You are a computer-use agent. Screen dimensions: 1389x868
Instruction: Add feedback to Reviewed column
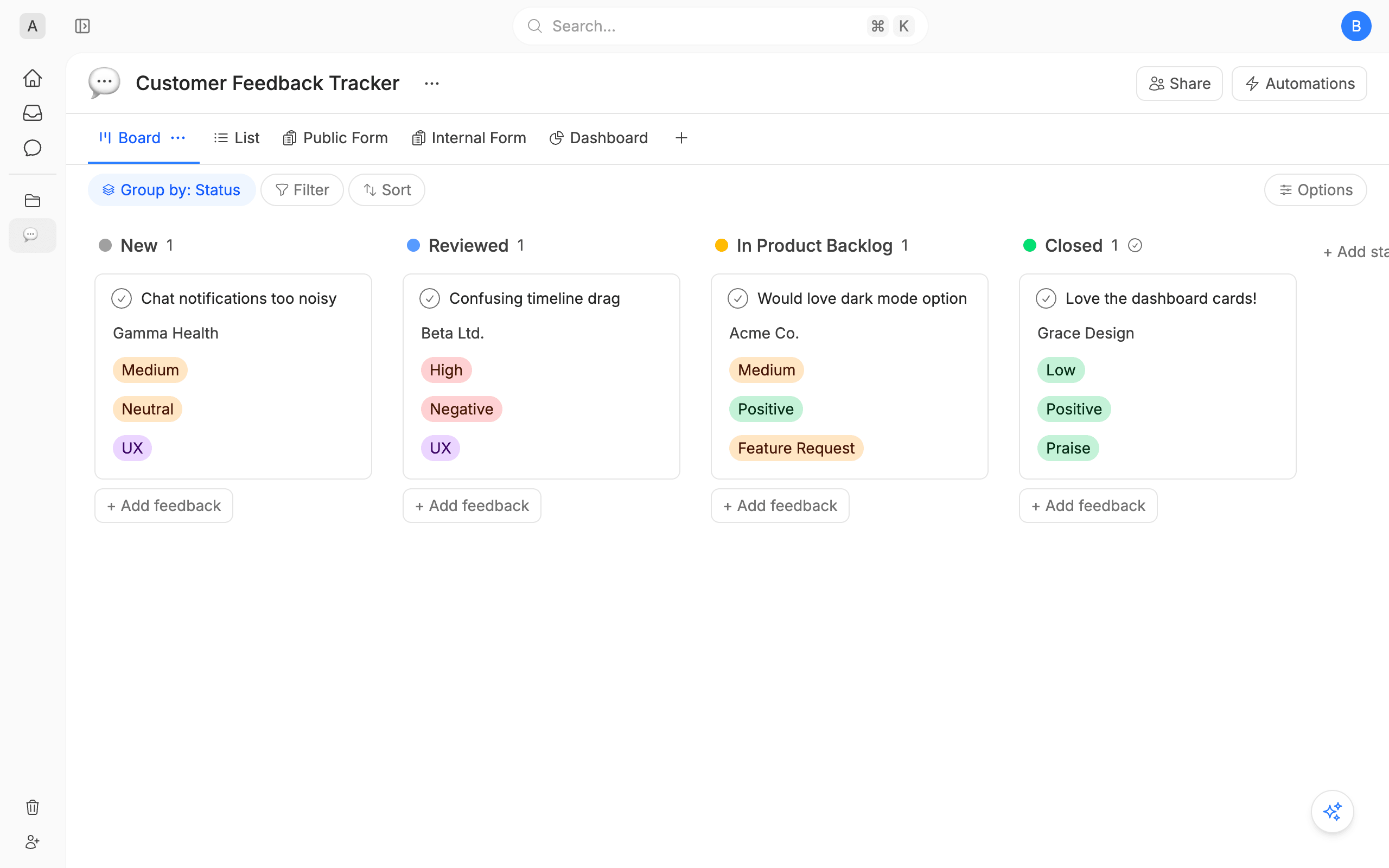[x=472, y=506]
